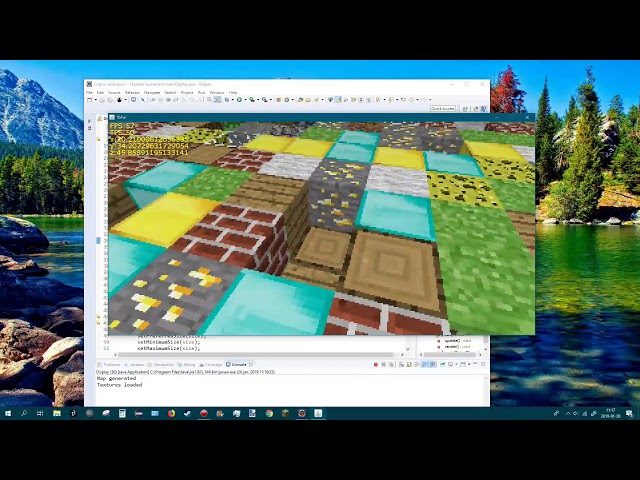Open the New file dropdown arrow
The height and width of the screenshot is (480, 640).
click(x=96, y=100)
